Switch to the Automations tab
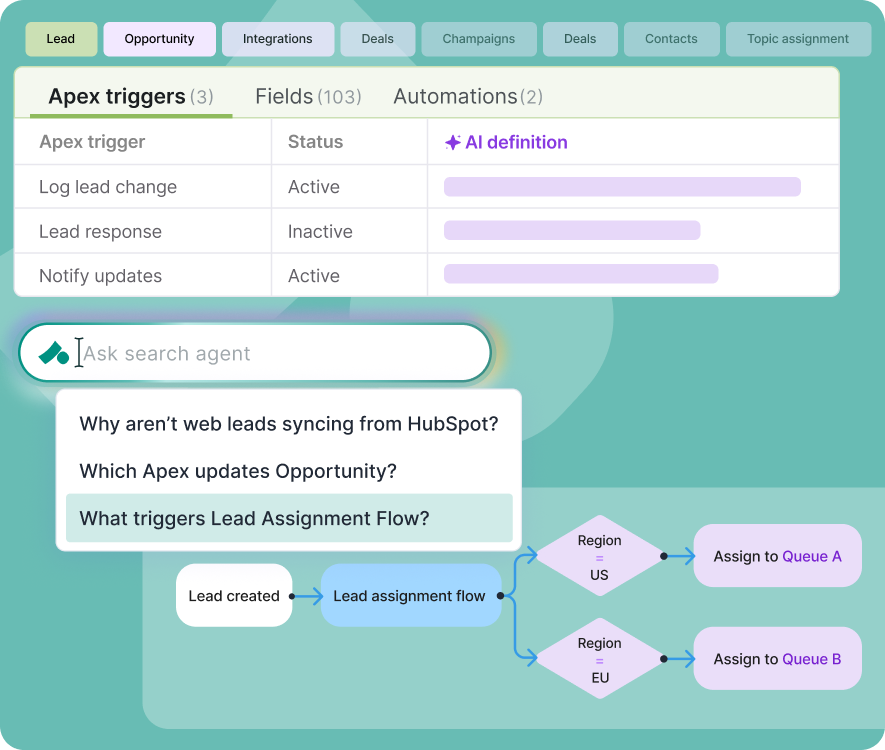Viewport: 885px width, 750px height. [x=467, y=96]
